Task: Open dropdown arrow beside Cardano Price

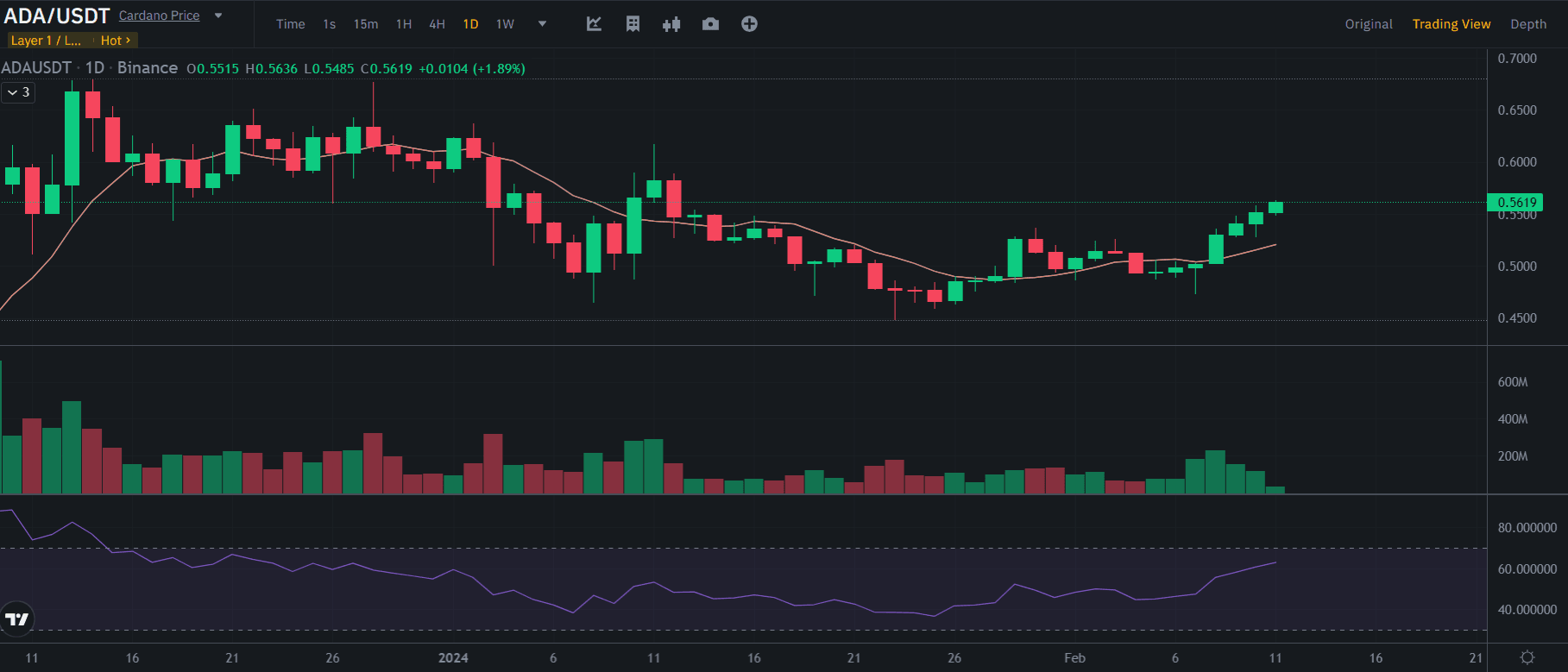Action: 218,16
